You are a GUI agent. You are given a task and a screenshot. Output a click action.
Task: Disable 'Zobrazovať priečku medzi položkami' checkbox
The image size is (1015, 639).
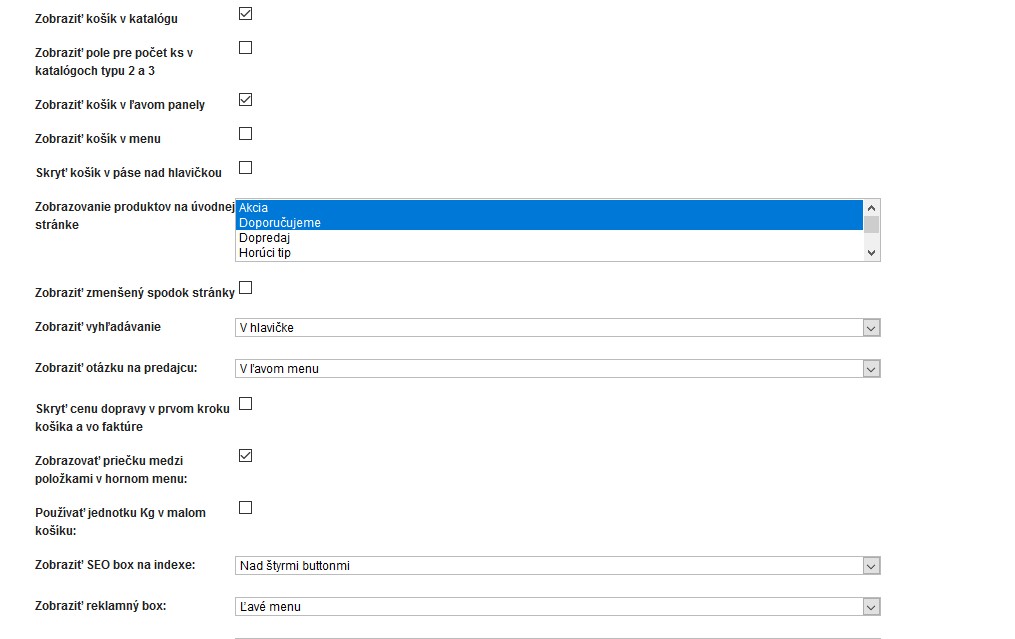point(245,456)
